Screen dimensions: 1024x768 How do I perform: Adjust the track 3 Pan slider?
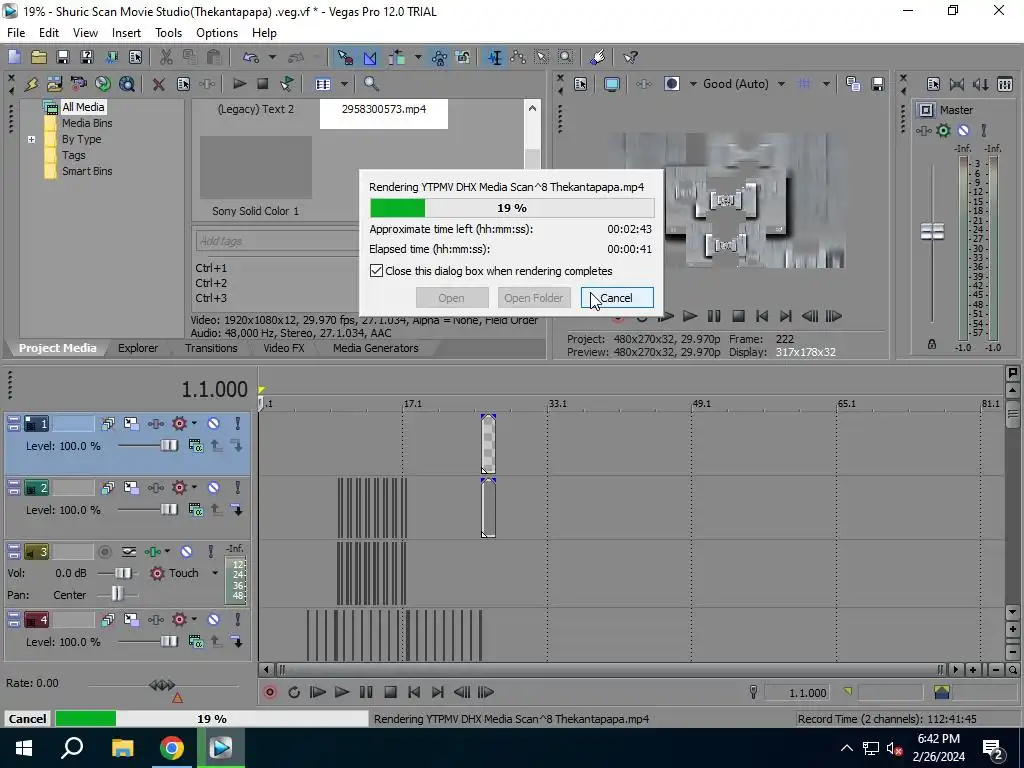117,594
